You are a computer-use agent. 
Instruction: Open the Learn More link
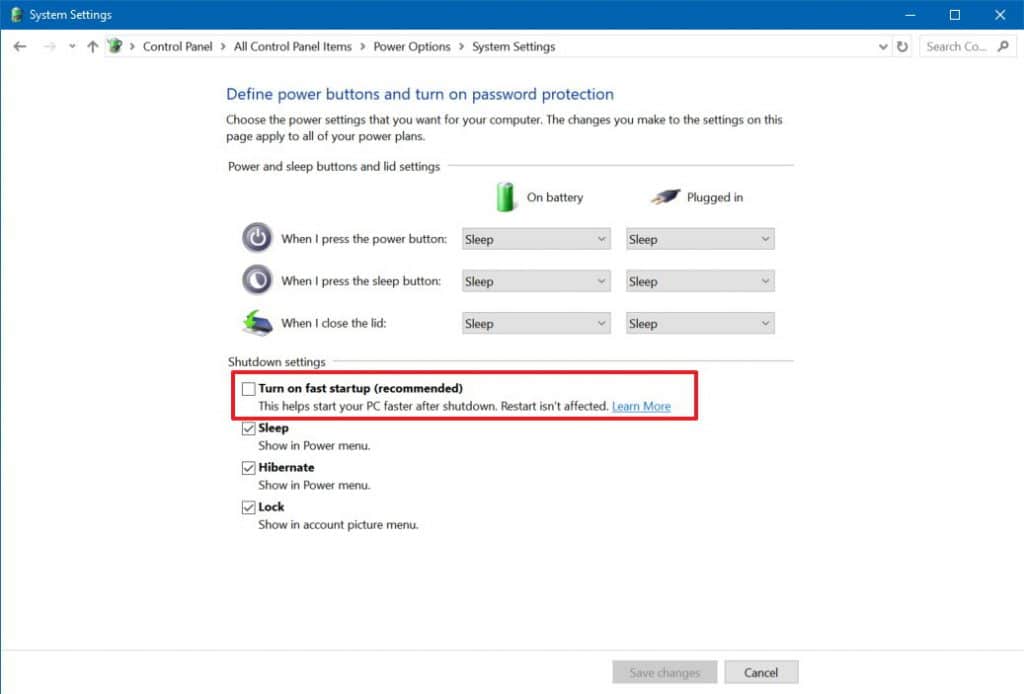[641, 407]
